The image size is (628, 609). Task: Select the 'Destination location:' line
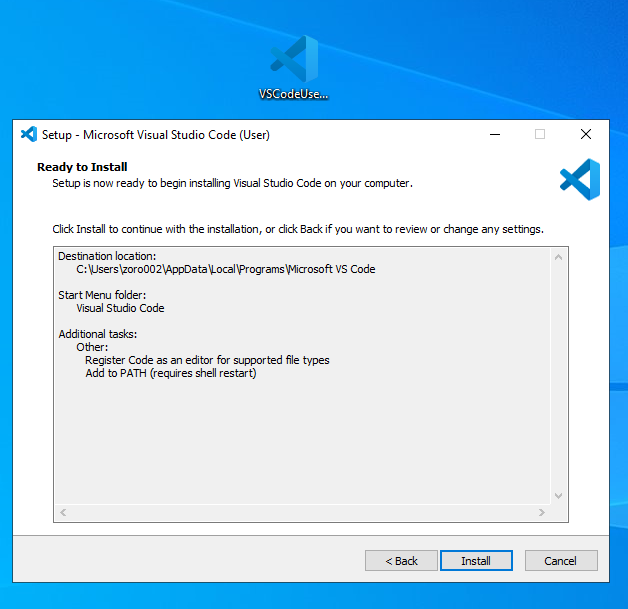tap(107, 256)
